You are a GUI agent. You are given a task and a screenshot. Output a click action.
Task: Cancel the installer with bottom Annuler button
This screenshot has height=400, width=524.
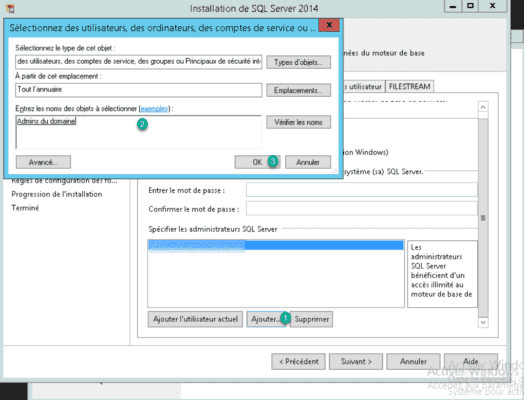pos(413,362)
